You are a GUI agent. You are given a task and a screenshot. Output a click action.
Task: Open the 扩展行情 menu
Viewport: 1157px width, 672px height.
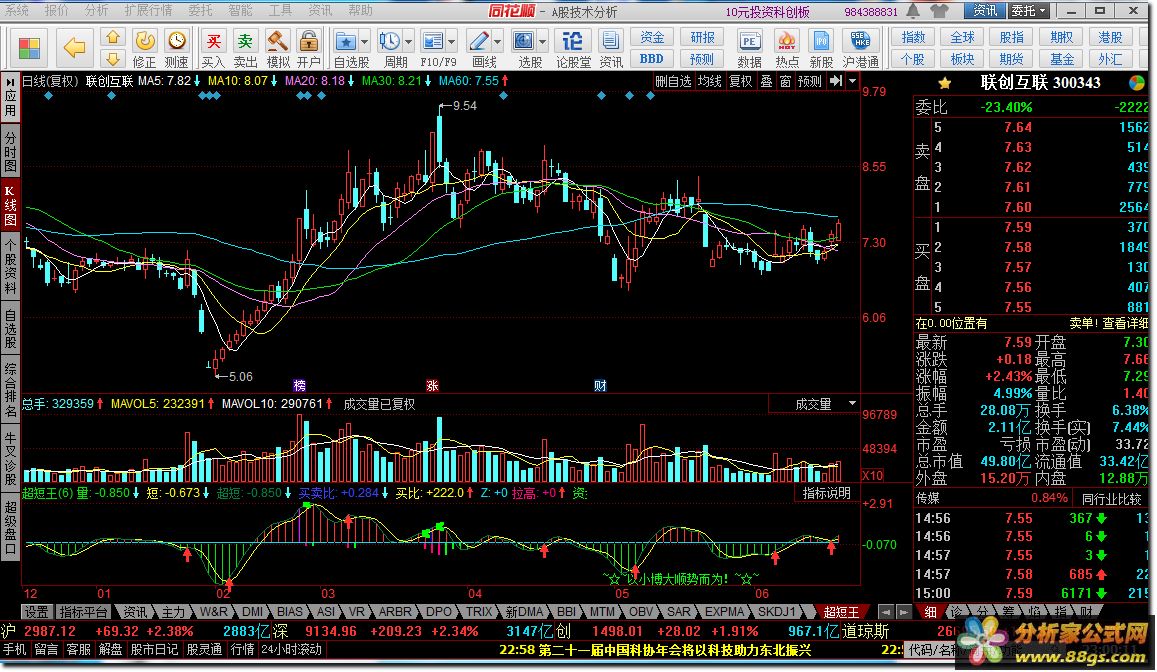click(148, 10)
